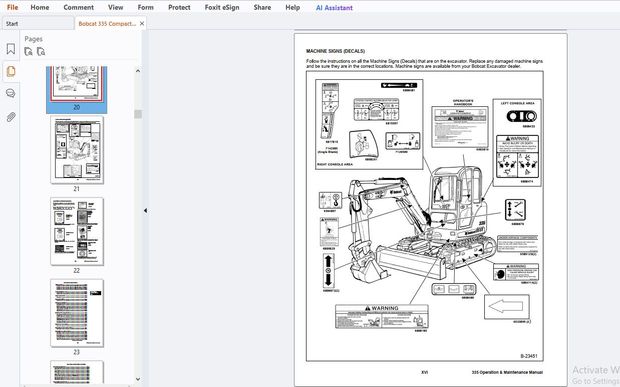Open the Pages panel icon
The width and height of the screenshot is (620, 387).
(x=11, y=71)
